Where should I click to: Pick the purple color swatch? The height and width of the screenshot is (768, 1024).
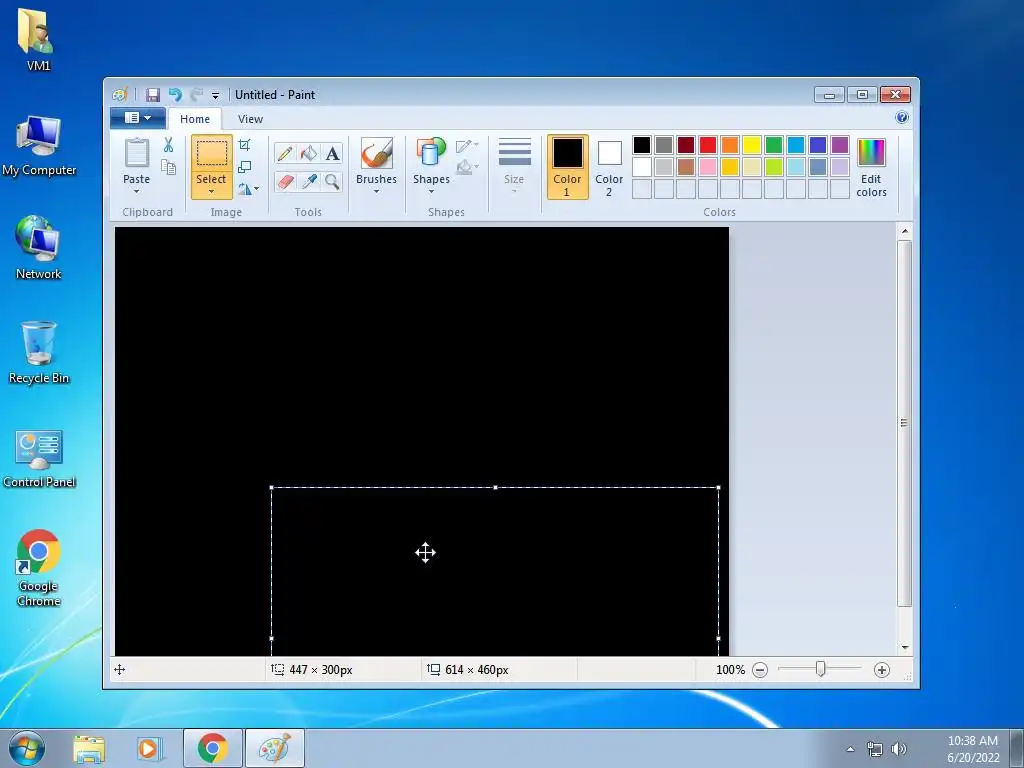pos(840,144)
